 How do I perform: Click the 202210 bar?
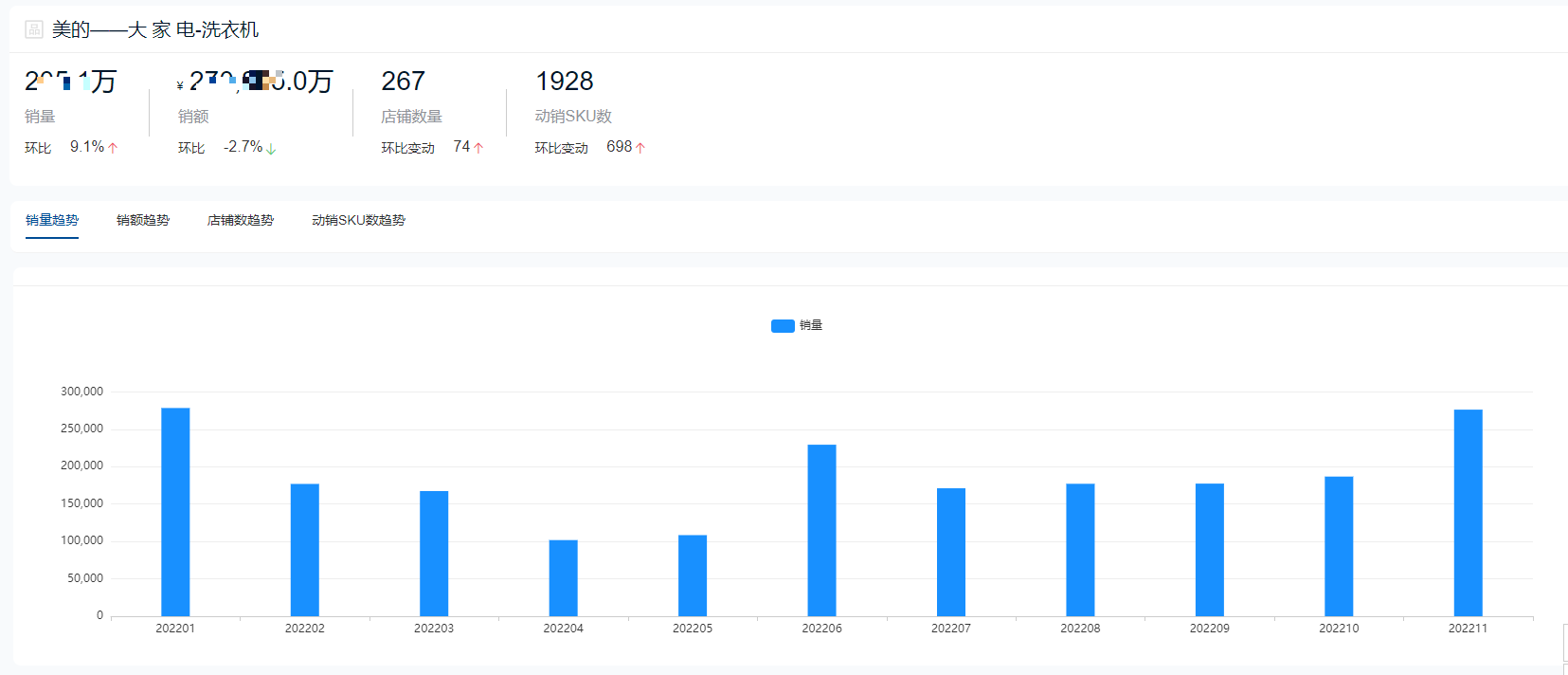[1339, 546]
